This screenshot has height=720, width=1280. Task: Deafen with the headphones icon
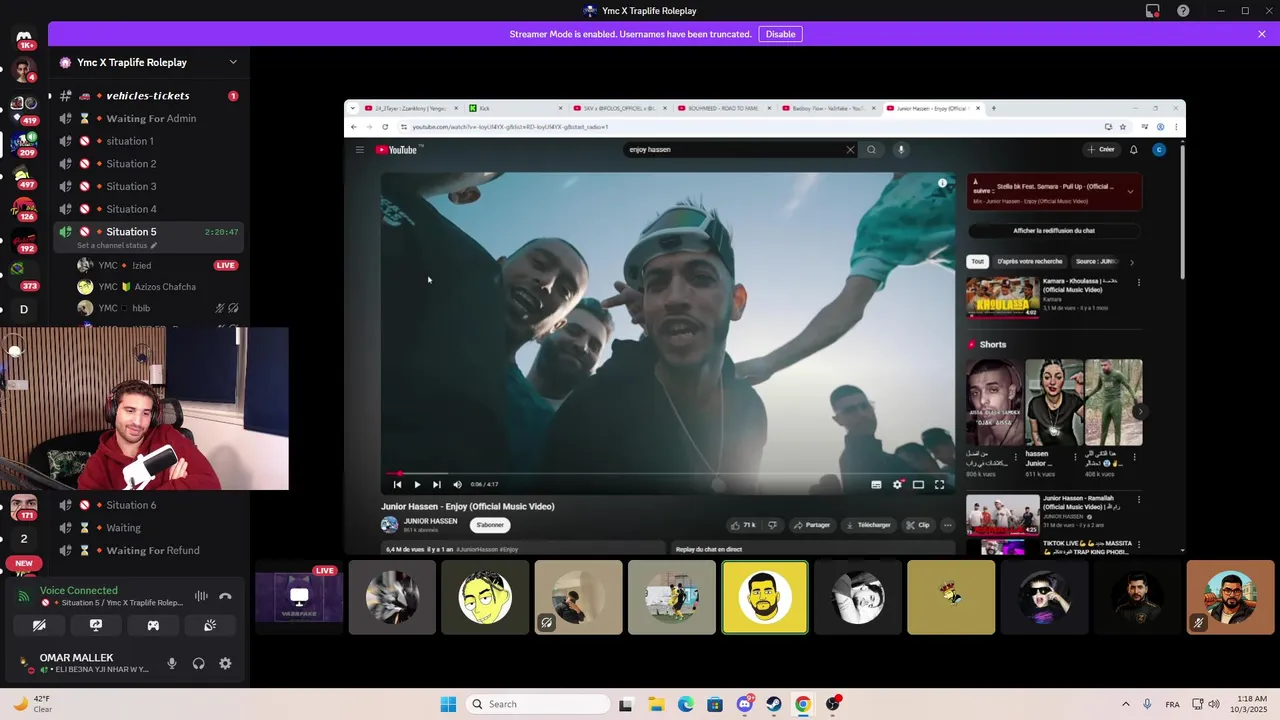[x=199, y=663]
